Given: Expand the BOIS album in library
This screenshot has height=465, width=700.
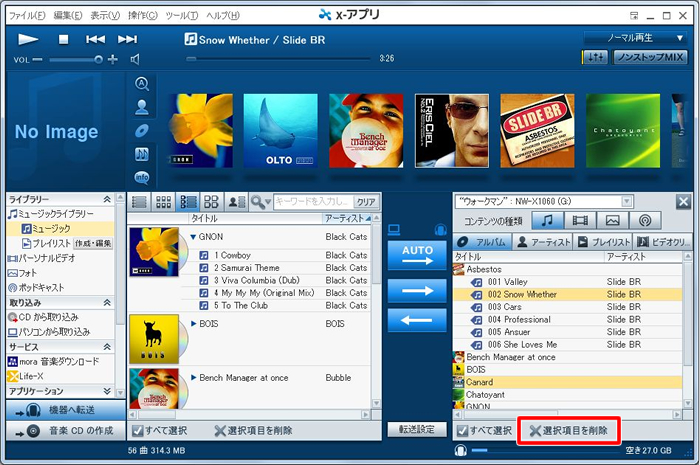Looking at the screenshot, I should click(x=194, y=324).
